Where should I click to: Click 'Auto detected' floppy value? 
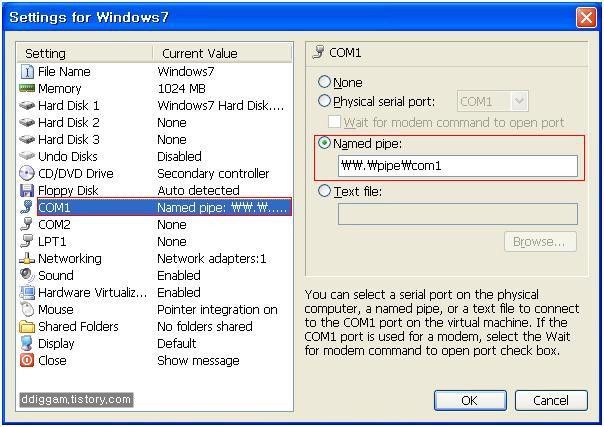tap(198, 190)
